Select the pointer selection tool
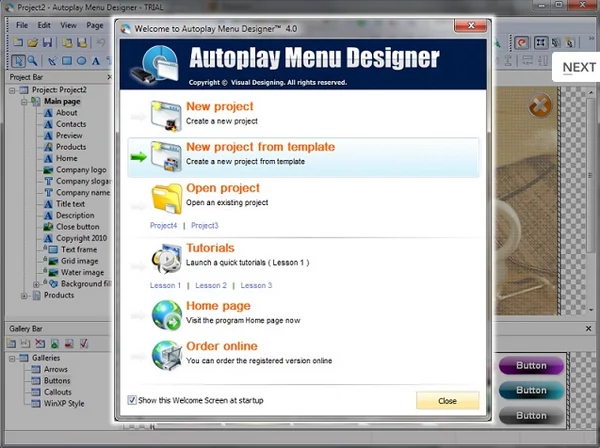The height and width of the screenshot is (448, 600). click(x=18, y=60)
